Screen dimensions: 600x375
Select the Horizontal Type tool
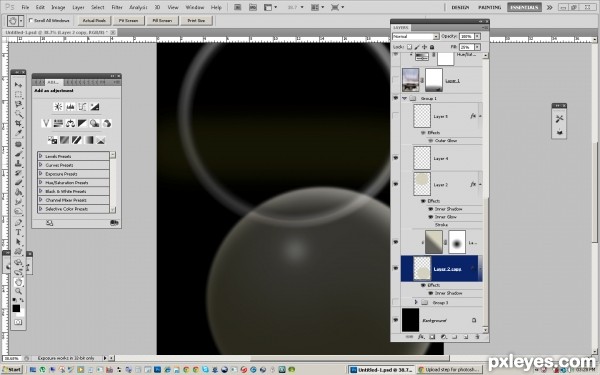pos(18,232)
